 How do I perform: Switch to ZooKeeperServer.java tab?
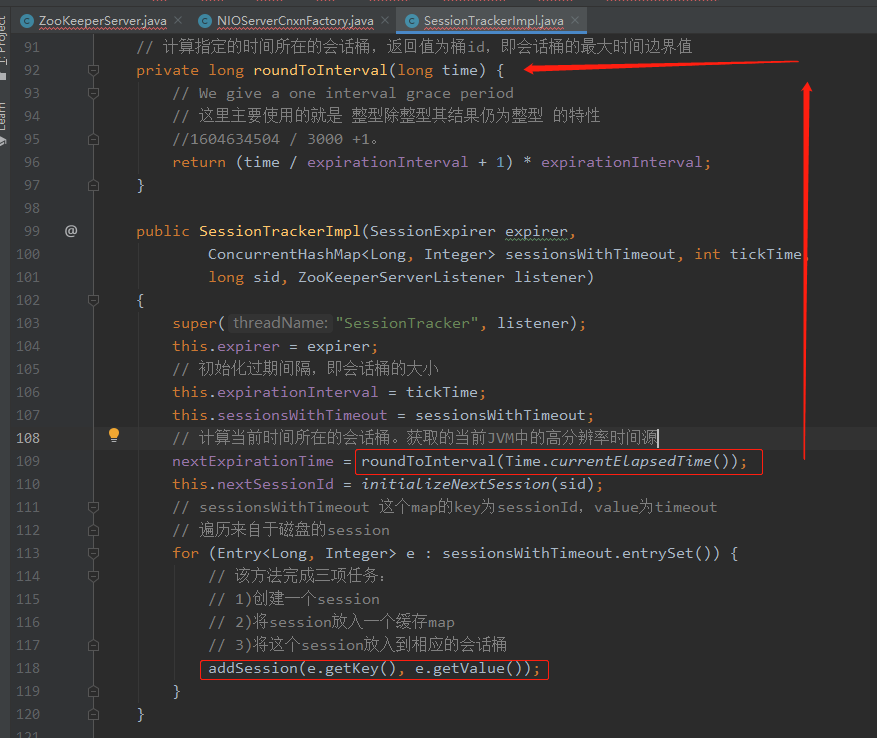click(102, 21)
